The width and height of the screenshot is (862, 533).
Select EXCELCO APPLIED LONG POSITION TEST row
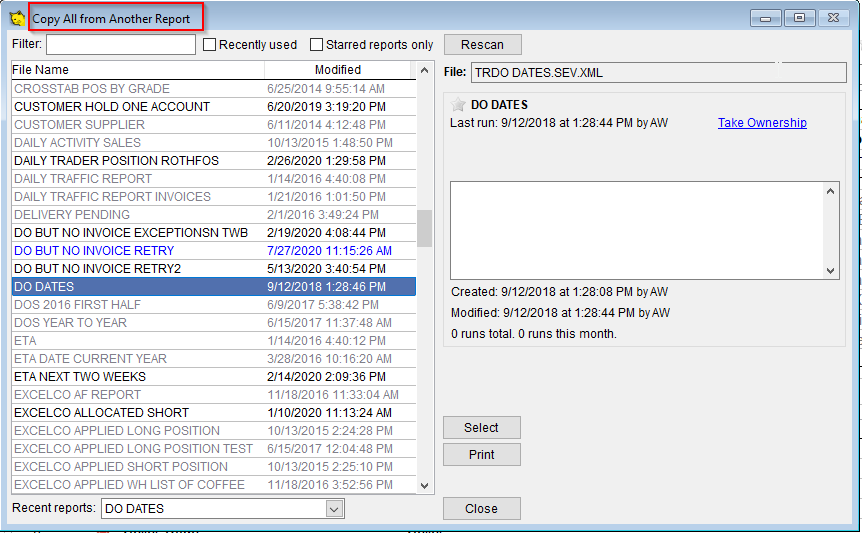[214, 448]
